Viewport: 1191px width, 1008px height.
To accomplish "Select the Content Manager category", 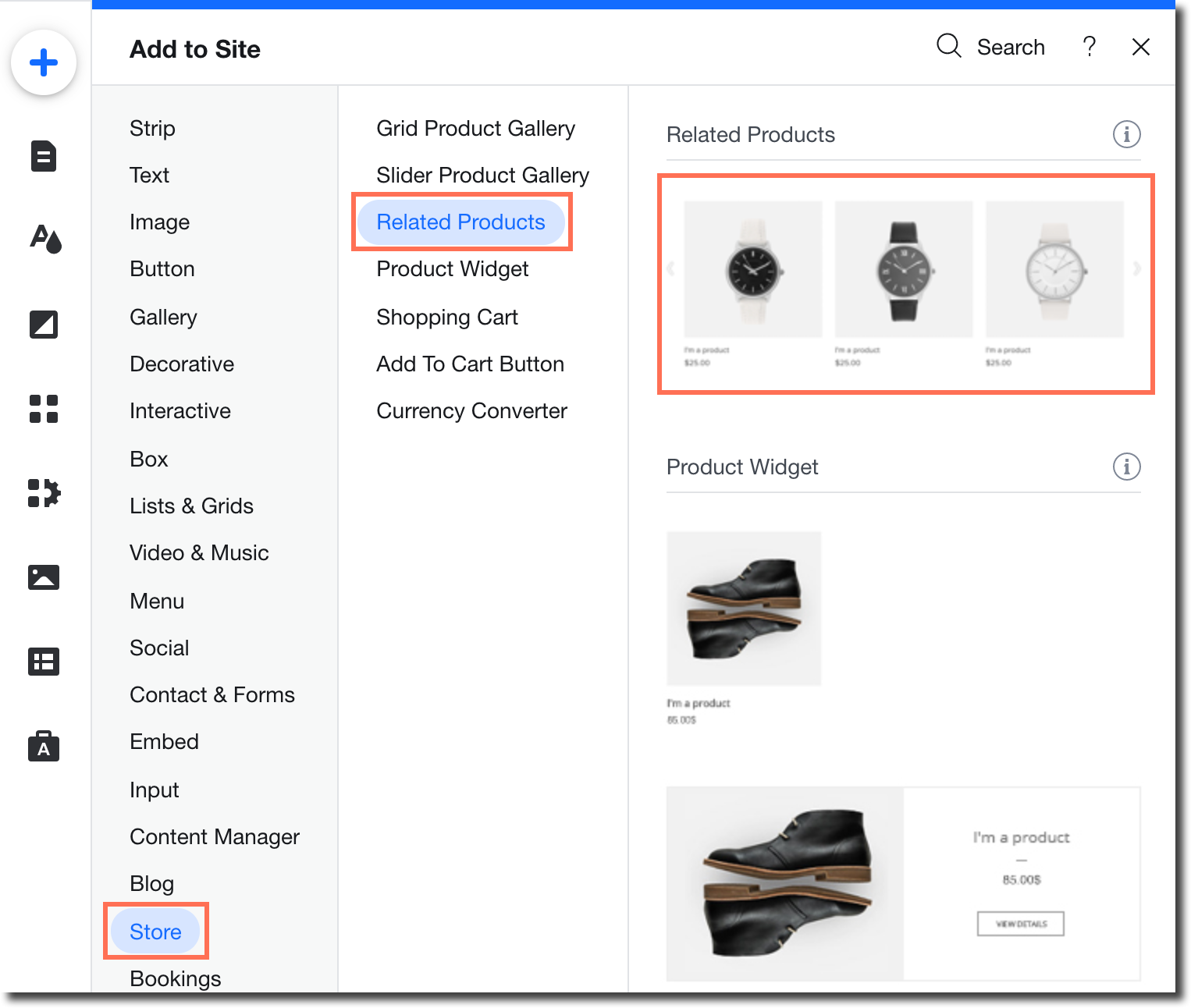I will pos(215,837).
